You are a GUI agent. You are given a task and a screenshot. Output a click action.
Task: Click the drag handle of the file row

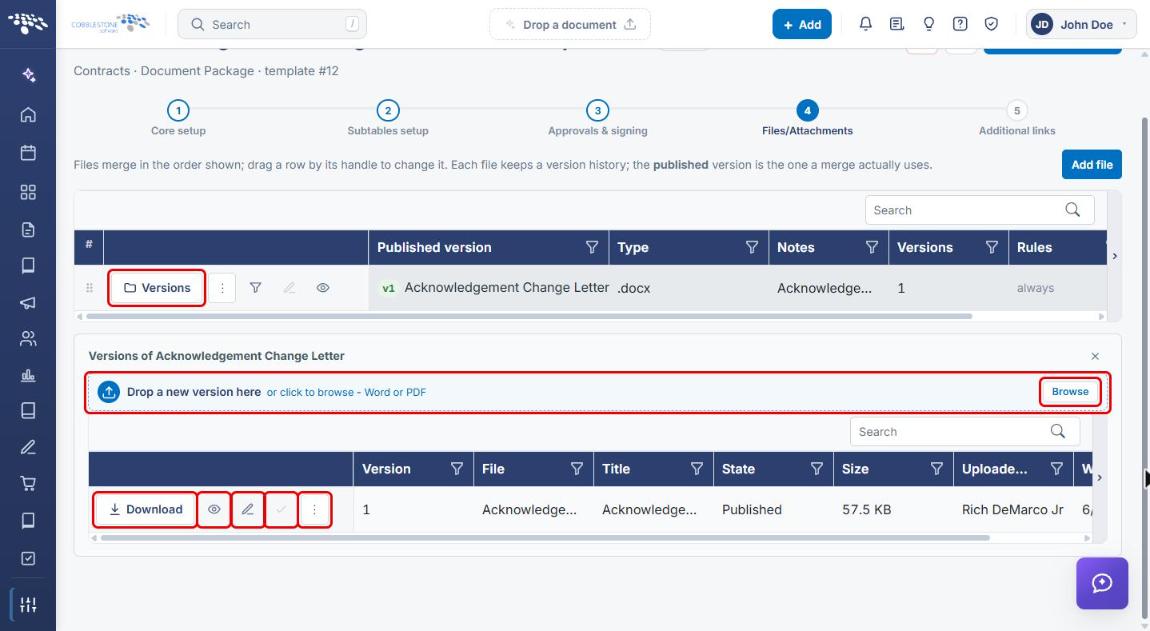tap(89, 288)
